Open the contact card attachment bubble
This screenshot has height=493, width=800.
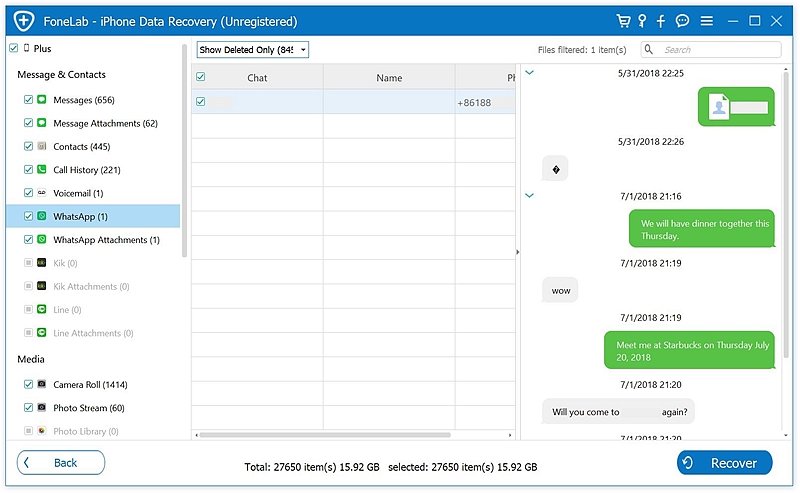click(736, 107)
